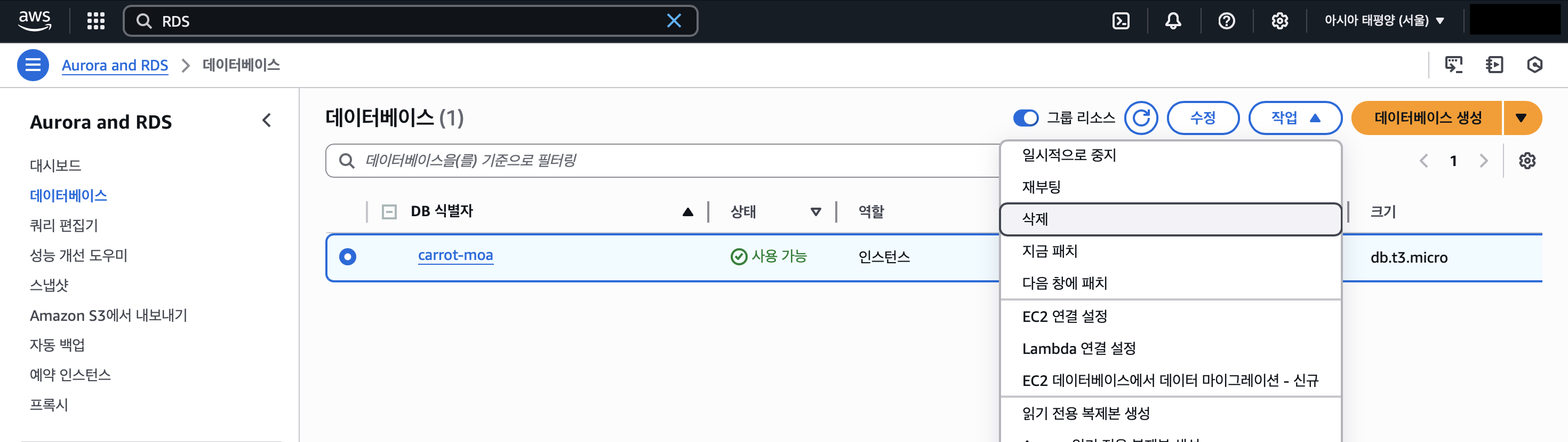The image size is (1568, 442).
Task: Go to the next page arrow
Action: 1483,160
